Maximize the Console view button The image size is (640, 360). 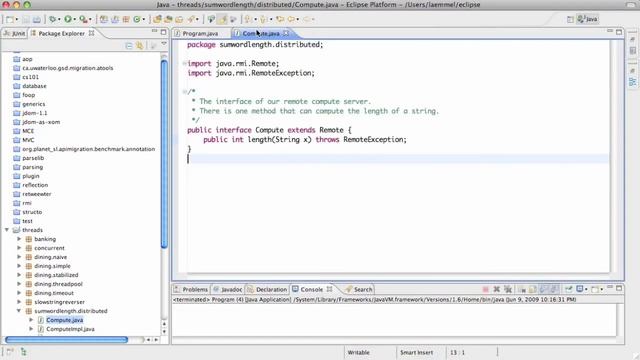pyautogui.click(x=619, y=288)
